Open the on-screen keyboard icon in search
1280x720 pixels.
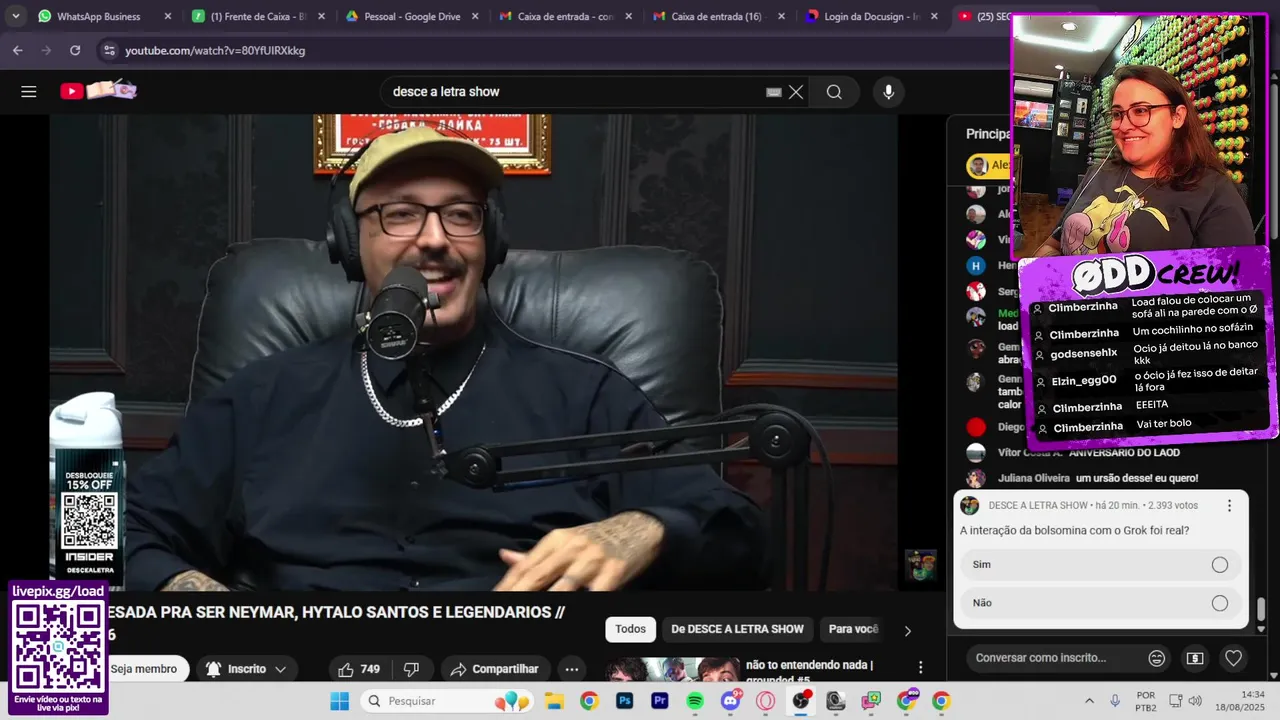click(x=773, y=92)
